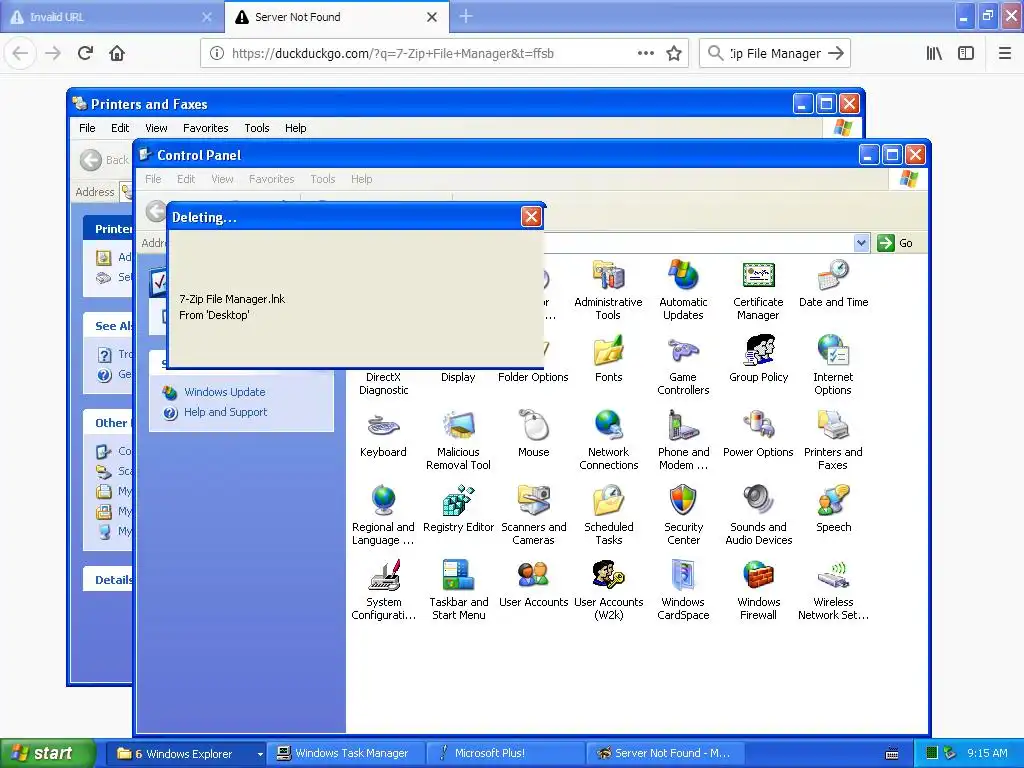
Task: Open Administrative Tools in Control Panel
Action: click(608, 289)
